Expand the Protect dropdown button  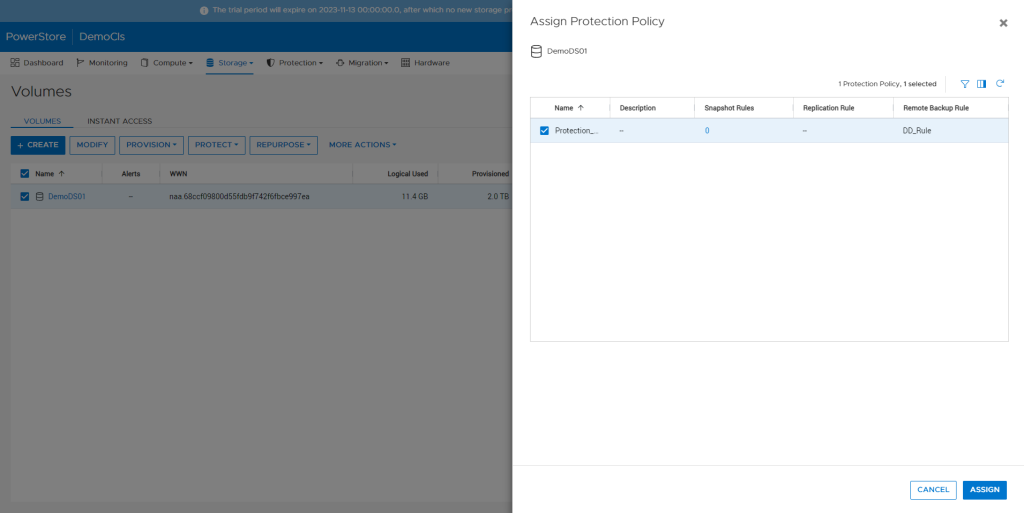217,145
